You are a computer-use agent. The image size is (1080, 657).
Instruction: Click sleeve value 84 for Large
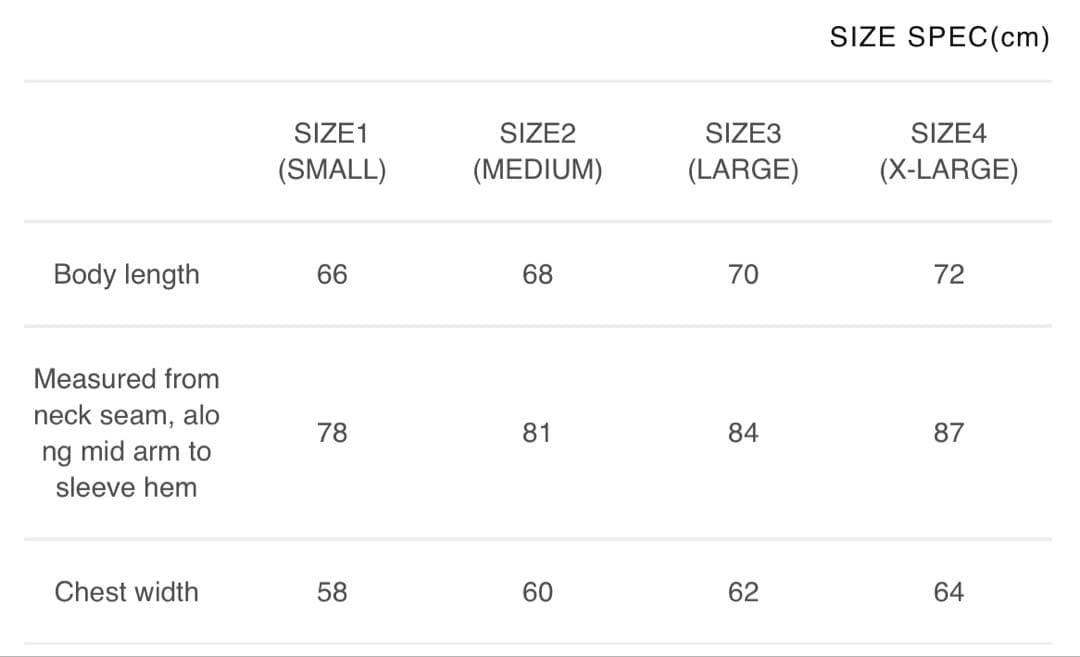coord(743,433)
